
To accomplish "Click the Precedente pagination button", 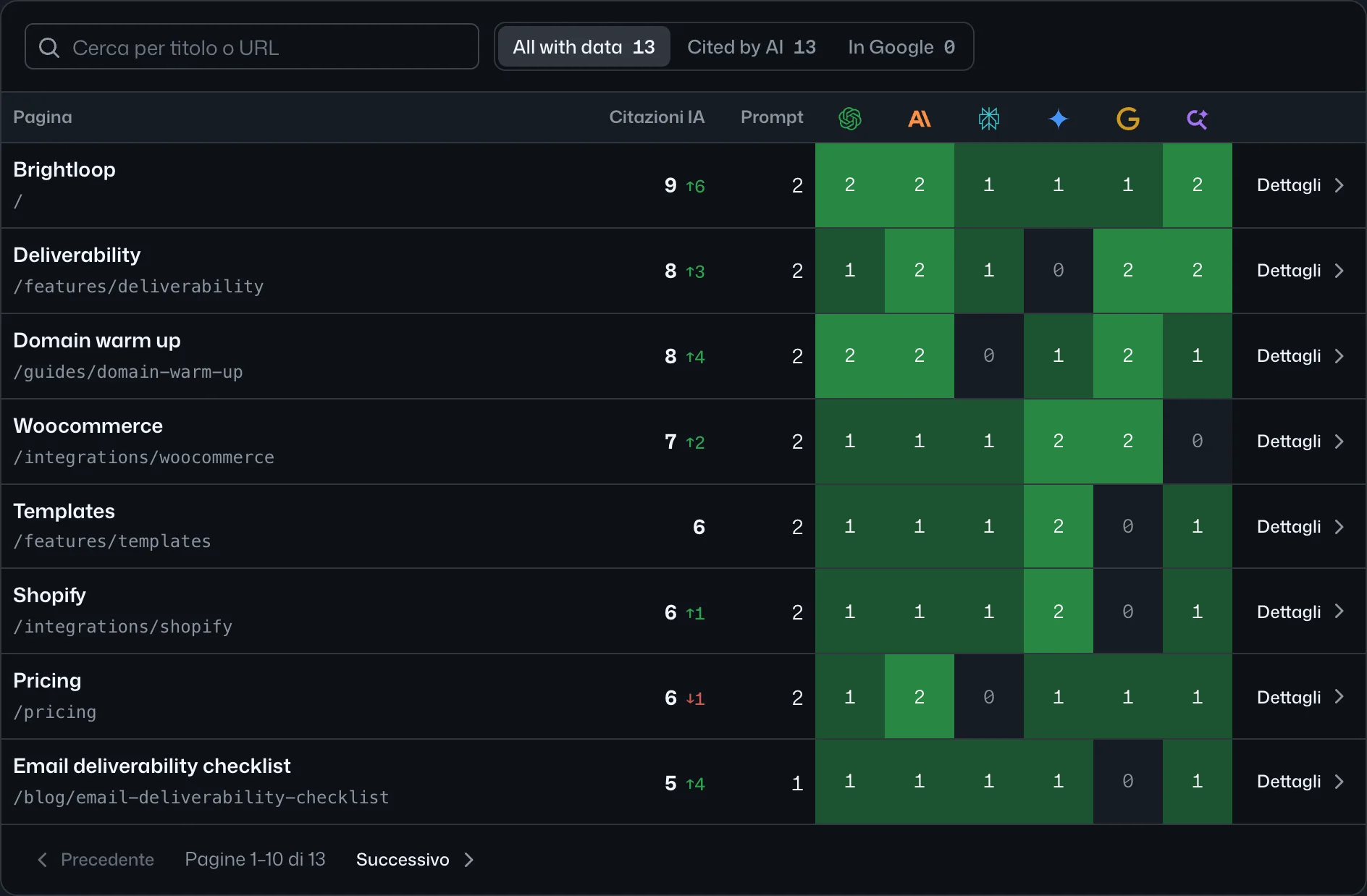I will (x=96, y=860).
